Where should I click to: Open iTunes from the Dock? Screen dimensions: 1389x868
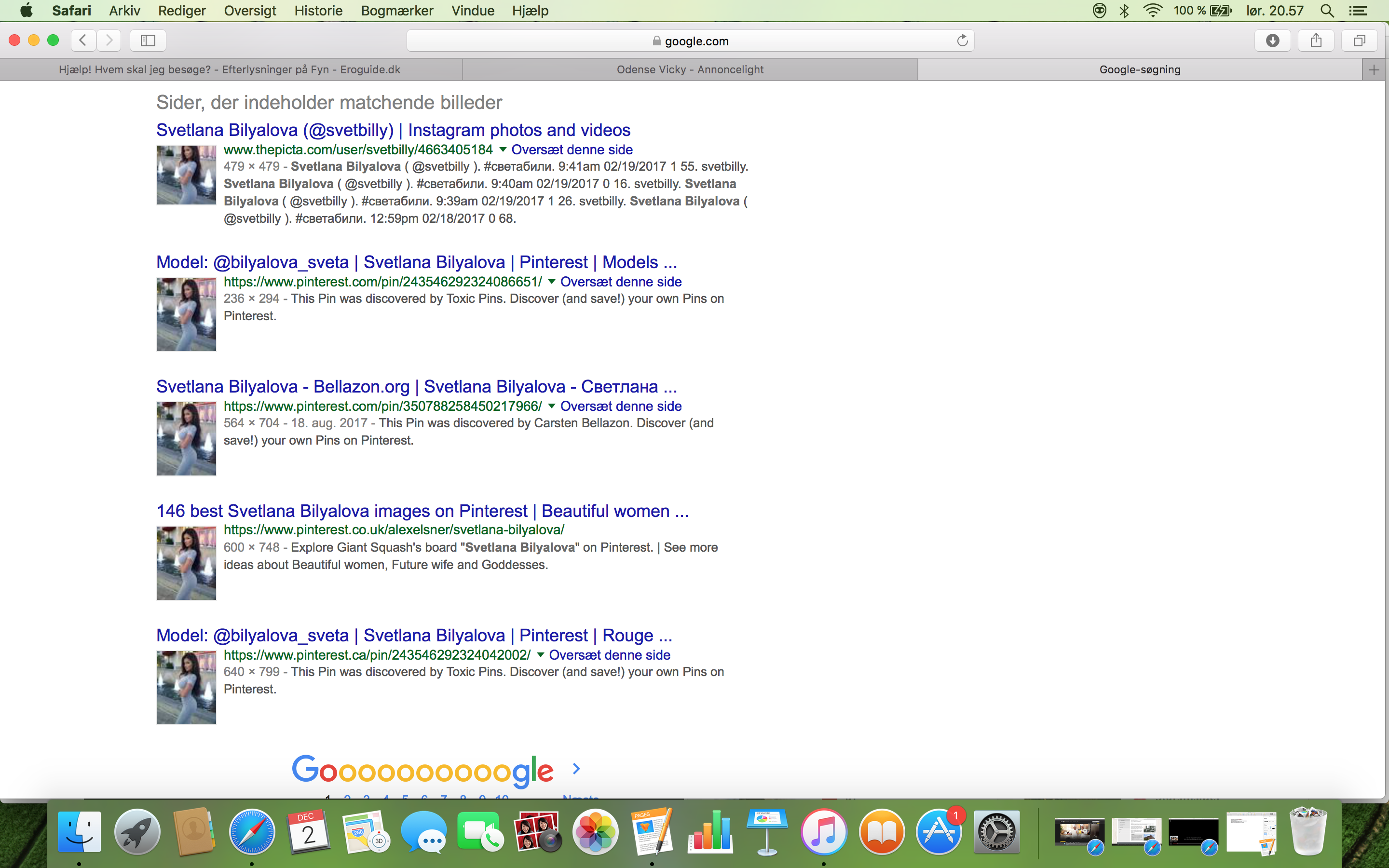point(824,832)
